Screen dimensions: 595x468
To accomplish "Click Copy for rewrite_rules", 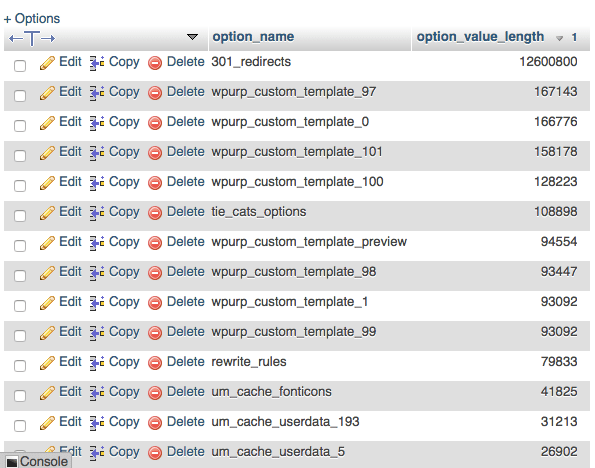I will pos(124,362).
